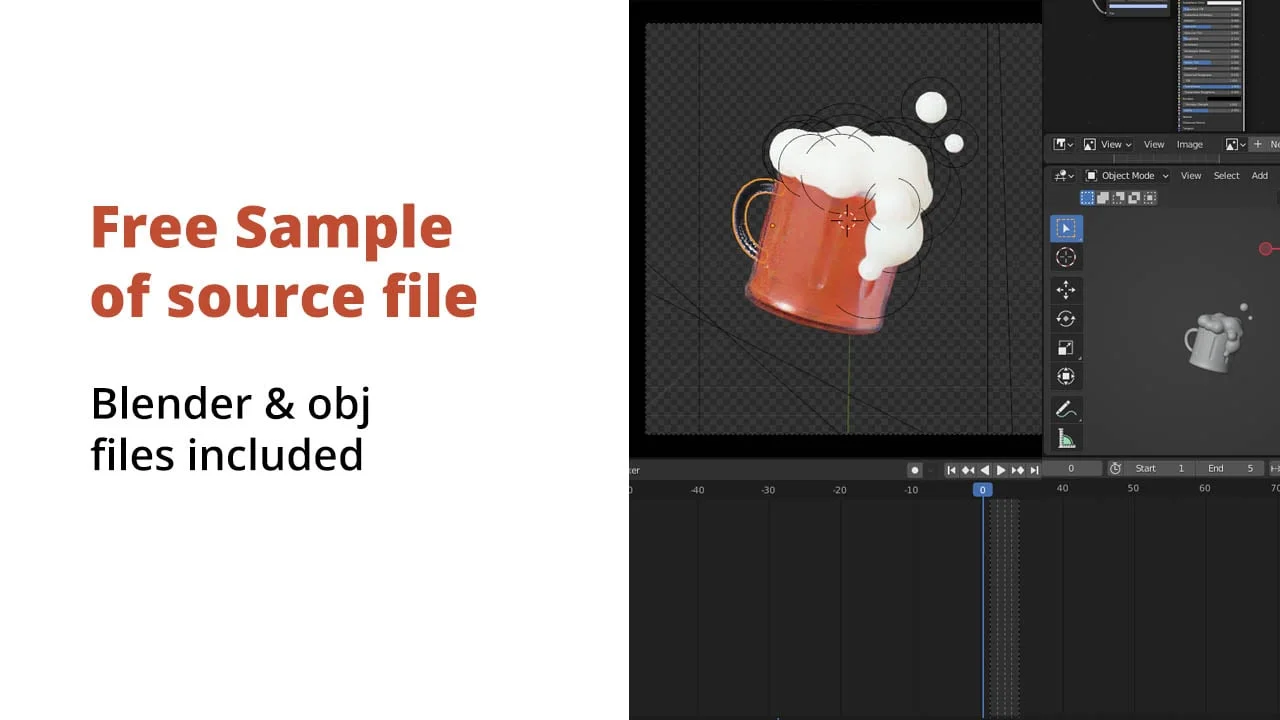Select the Rotate tool

click(1065, 318)
